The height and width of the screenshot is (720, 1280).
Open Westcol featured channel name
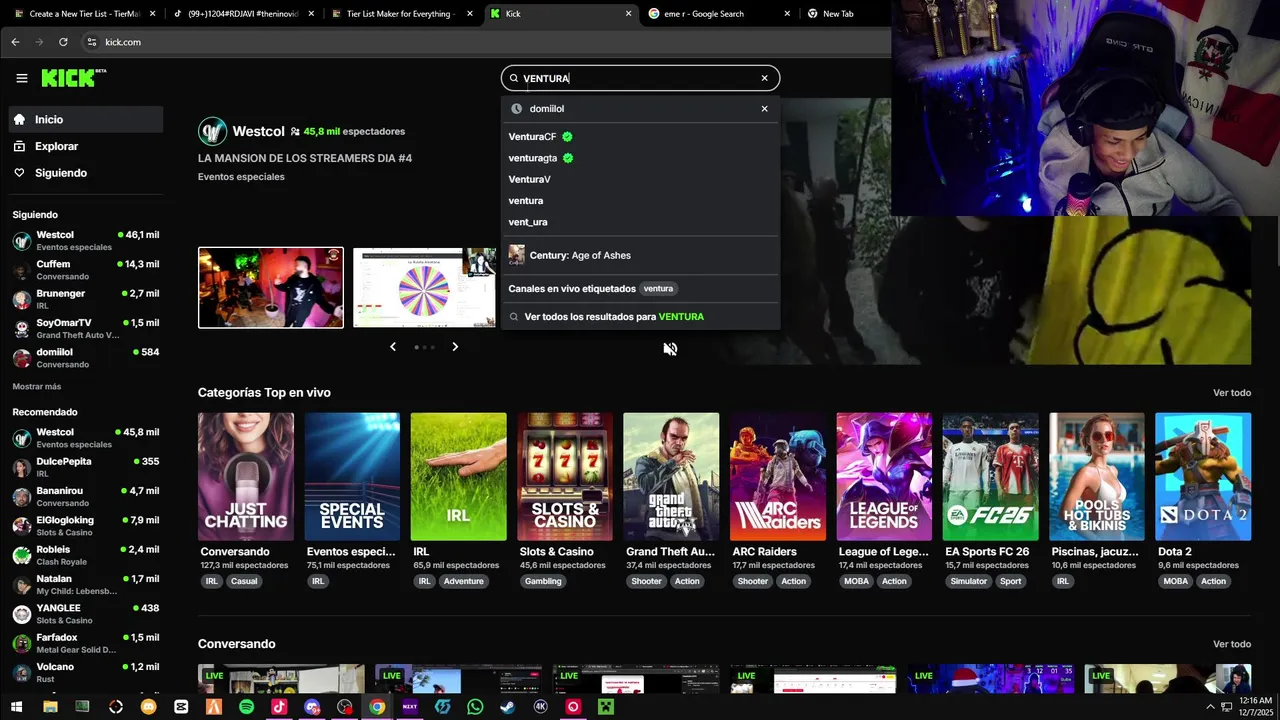pyautogui.click(x=259, y=131)
